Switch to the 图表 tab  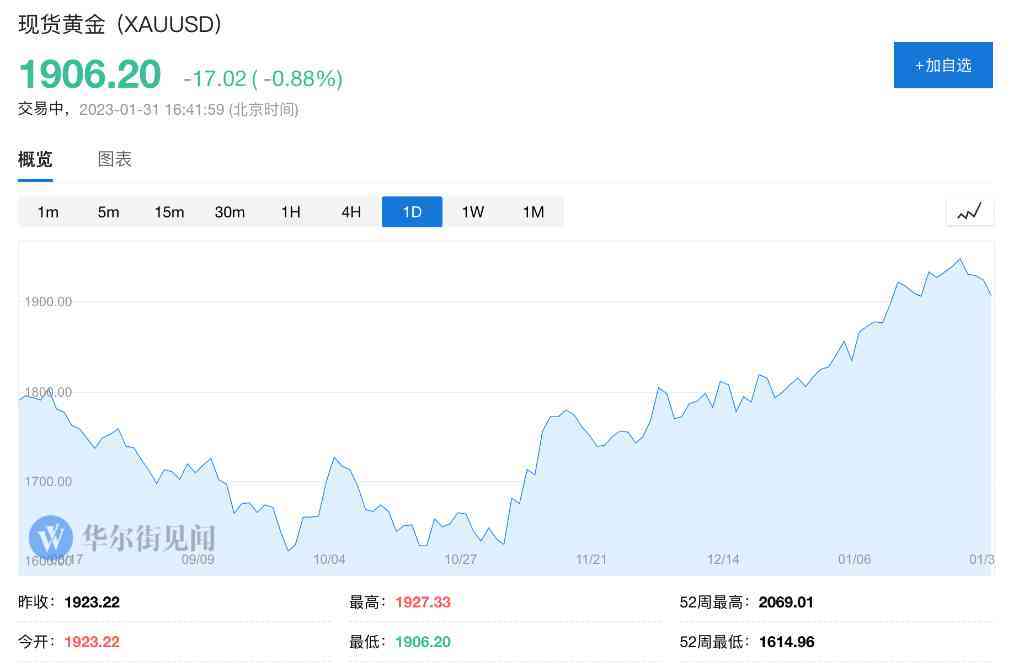(x=116, y=159)
